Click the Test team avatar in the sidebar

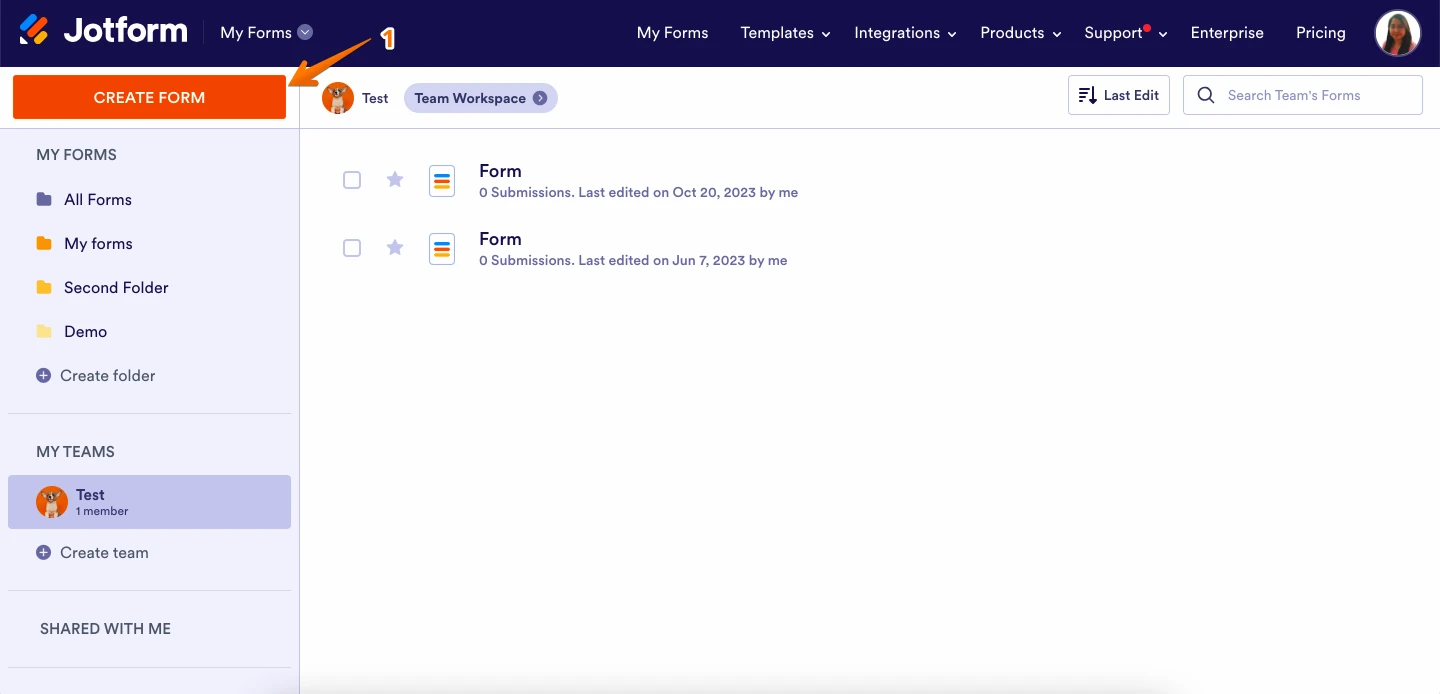[51, 502]
